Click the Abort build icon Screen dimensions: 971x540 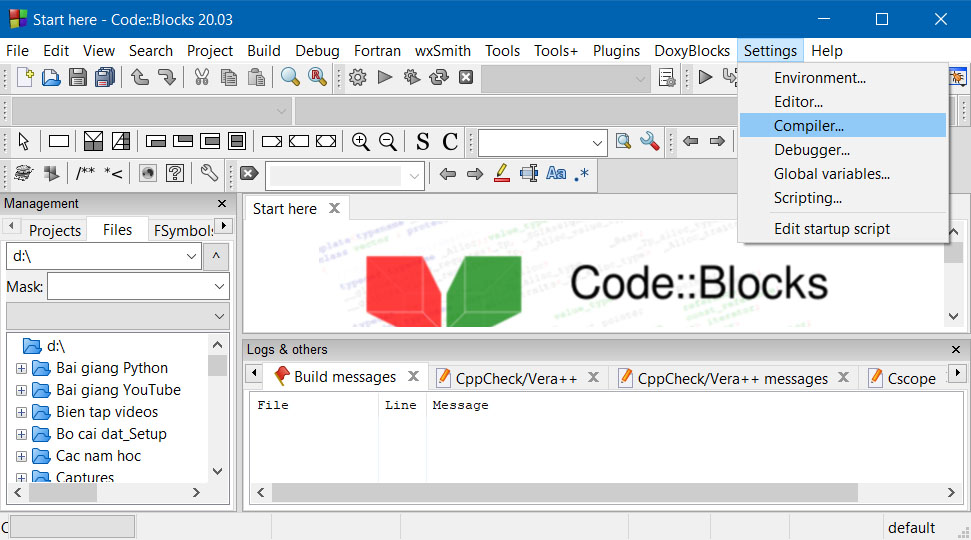coord(466,77)
